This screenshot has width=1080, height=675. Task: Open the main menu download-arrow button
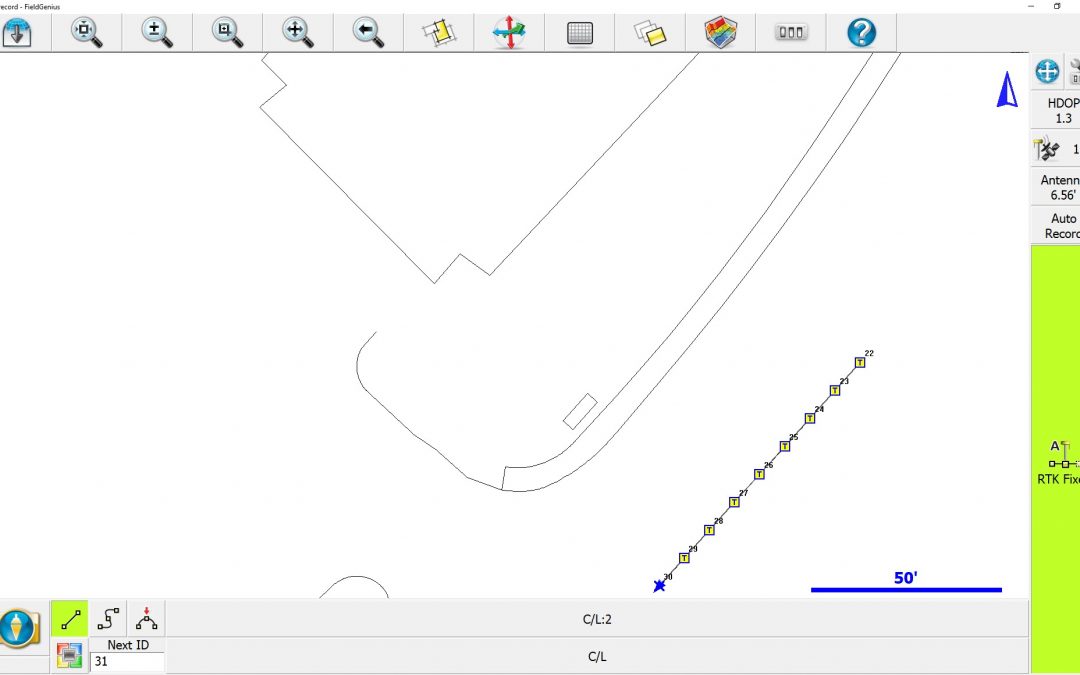17,32
